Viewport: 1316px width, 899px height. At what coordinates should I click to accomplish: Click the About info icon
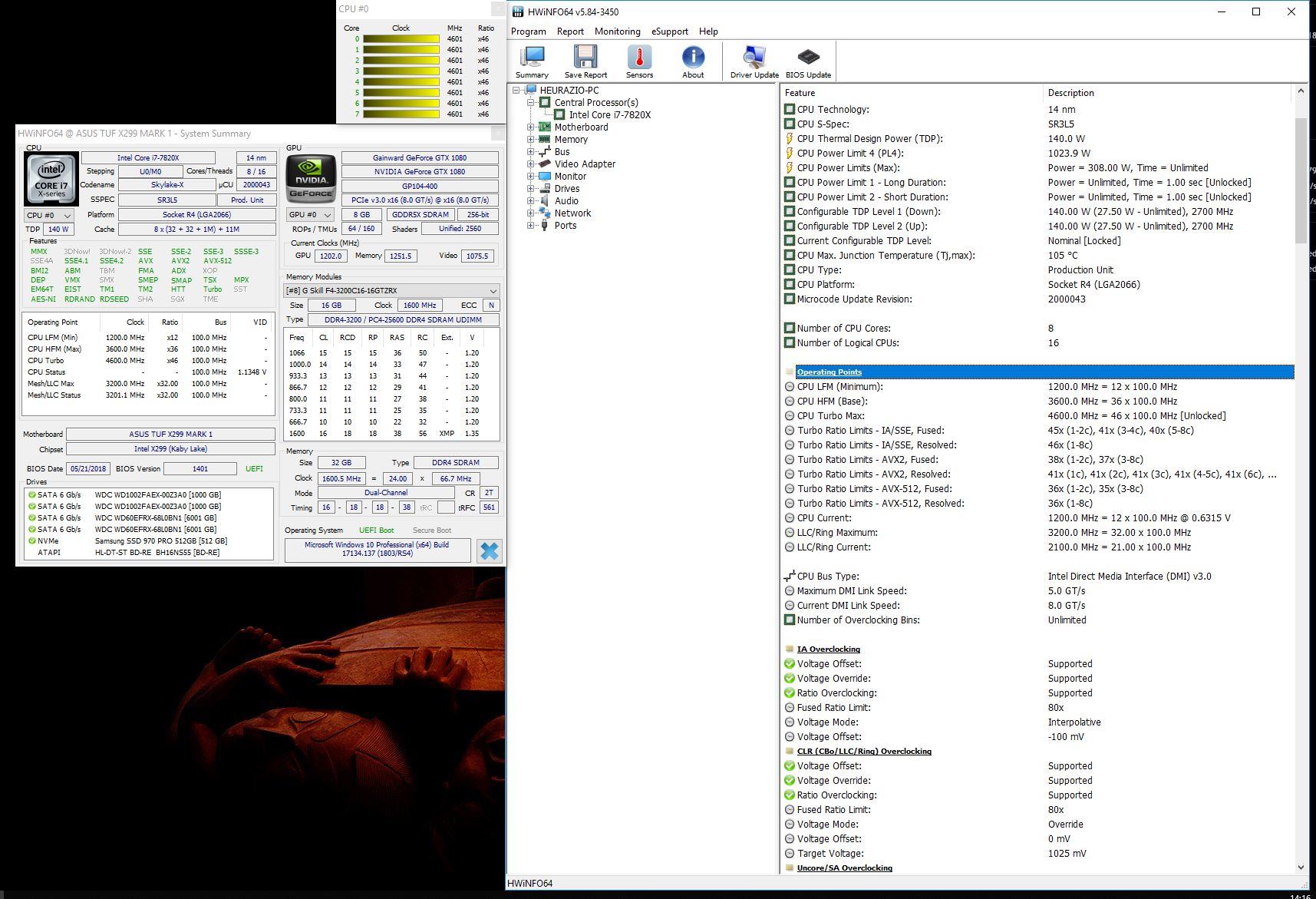click(x=693, y=62)
